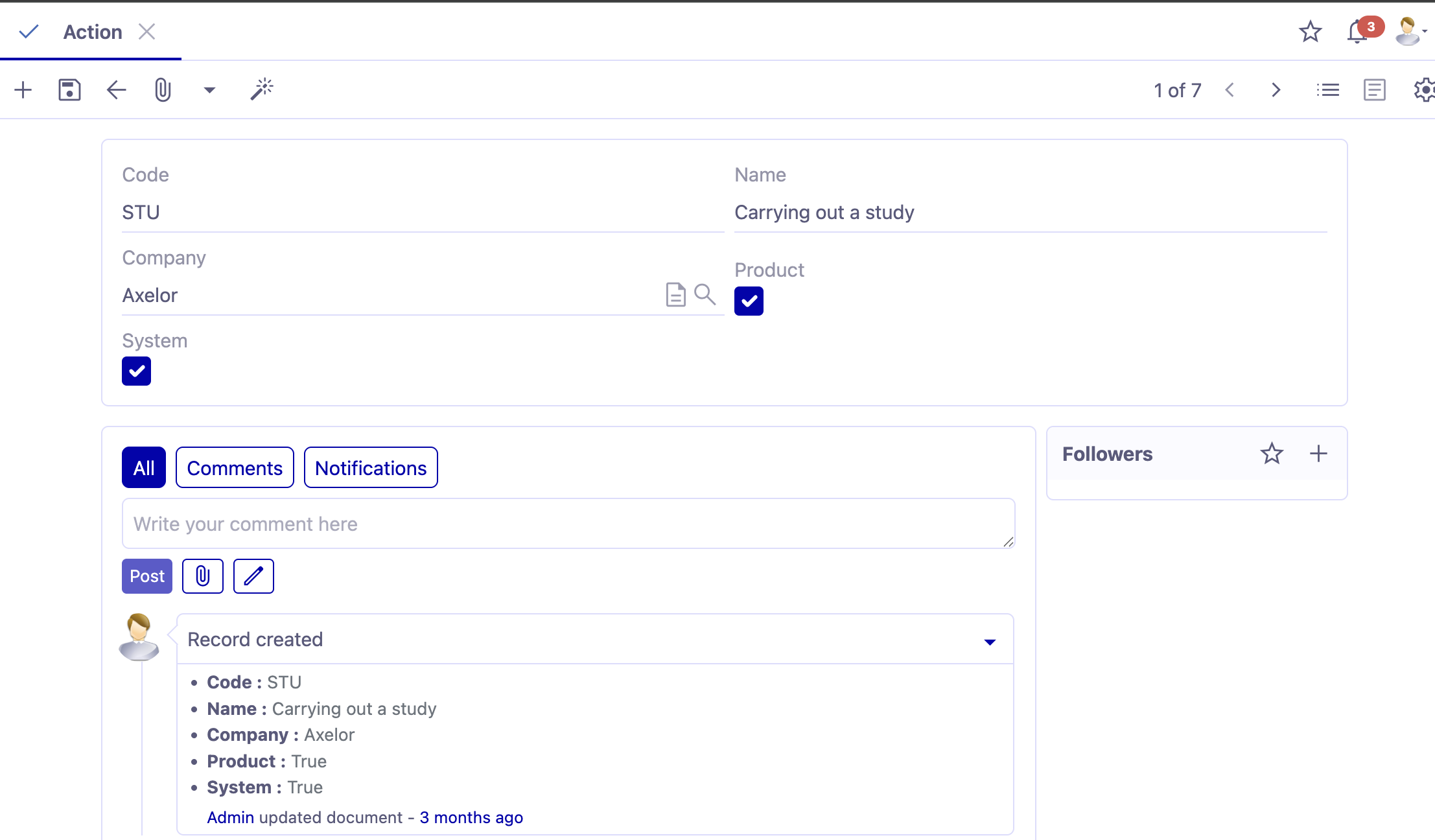View Company record document icon

[675, 294]
